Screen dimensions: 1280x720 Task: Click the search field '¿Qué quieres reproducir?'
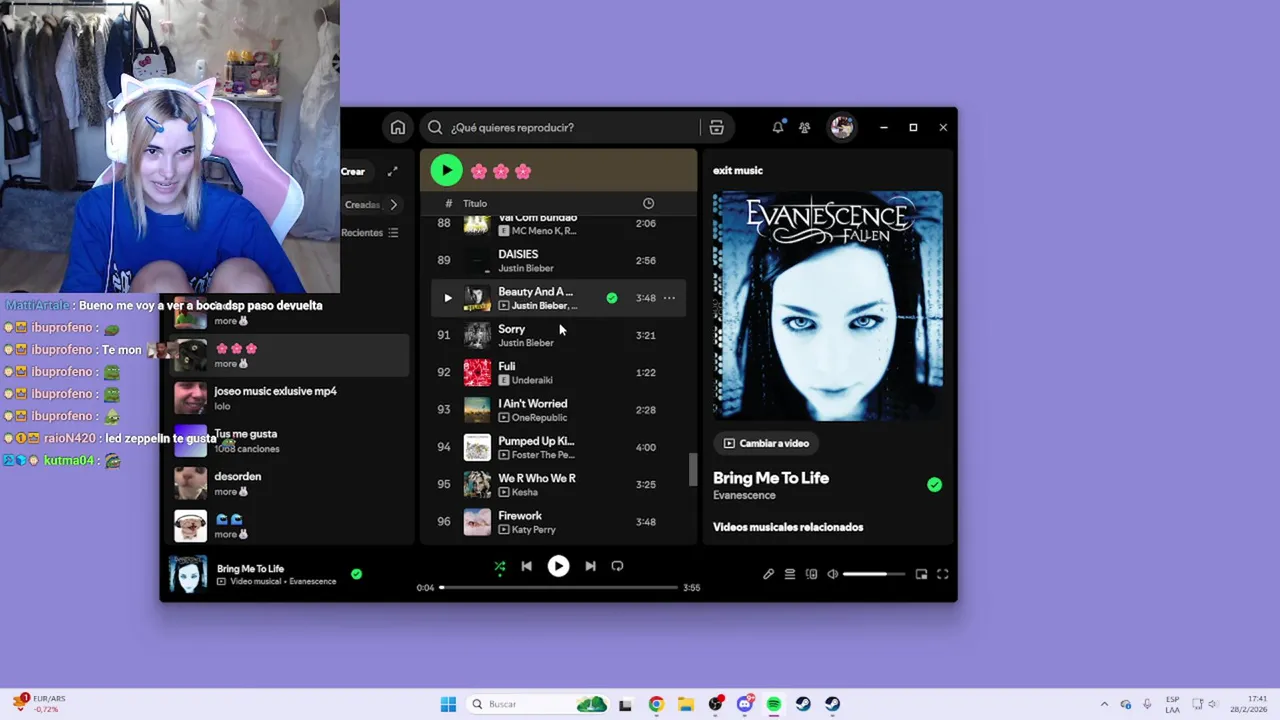[x=560, y=127]
